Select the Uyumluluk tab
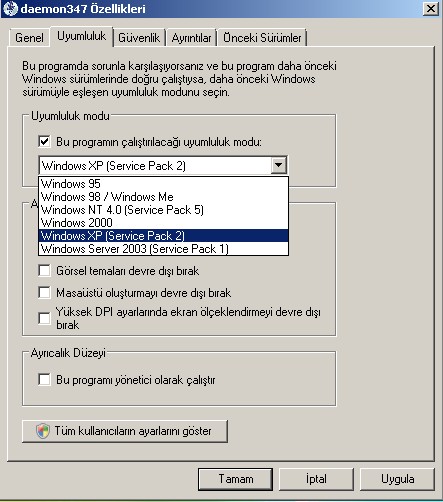Image resolution: width=443 pixels, height=502 pixels. (81, 36)
